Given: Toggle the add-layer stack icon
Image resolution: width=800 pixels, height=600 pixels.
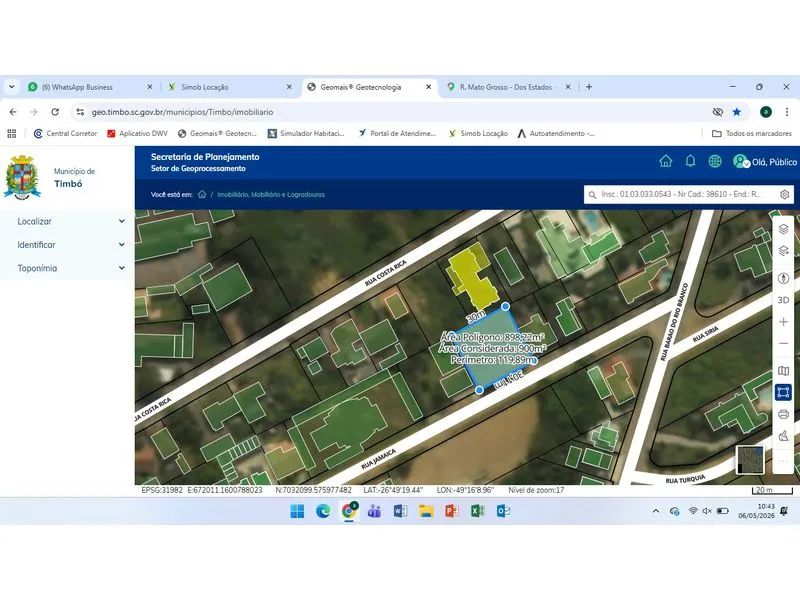Looking at the screenshot, I should pyautogui.click(x=783, y=251).
